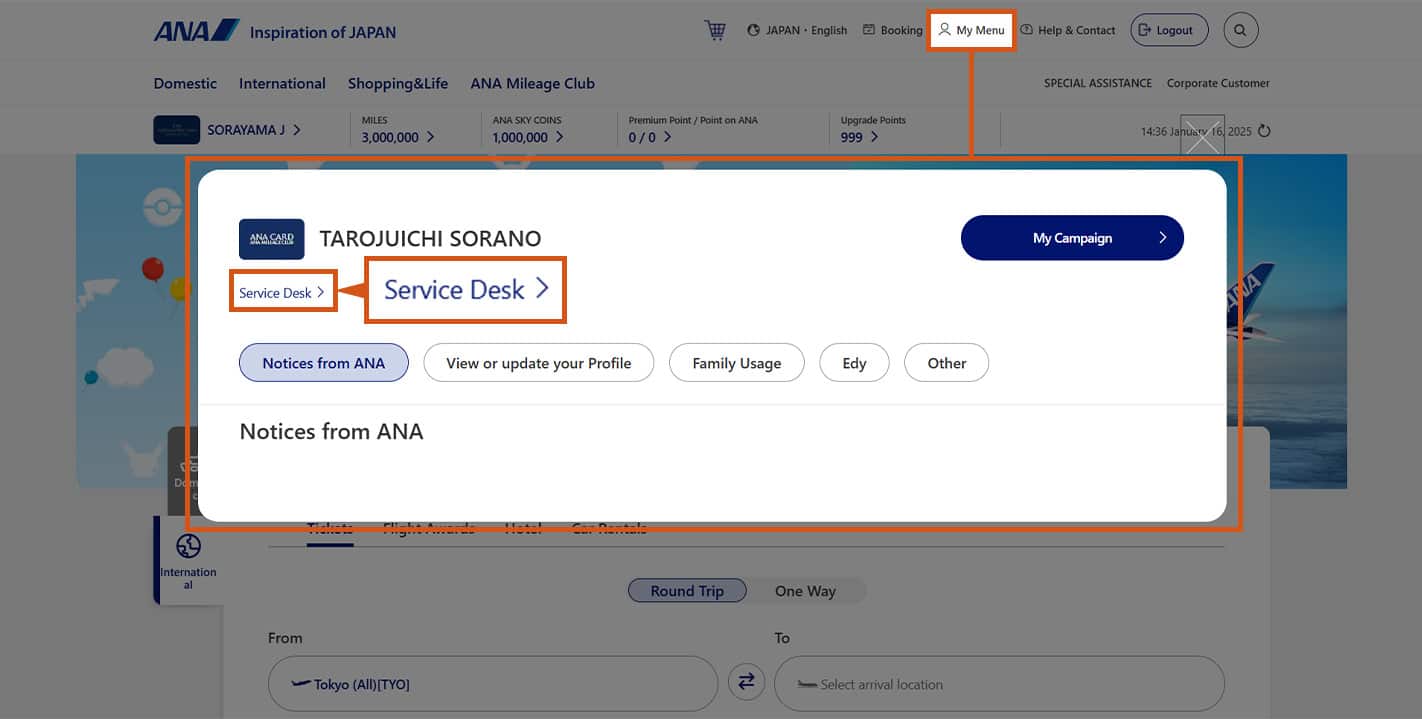1422x719 pixels.
Task: Open the My Menu header item
Action: [971, 30]
